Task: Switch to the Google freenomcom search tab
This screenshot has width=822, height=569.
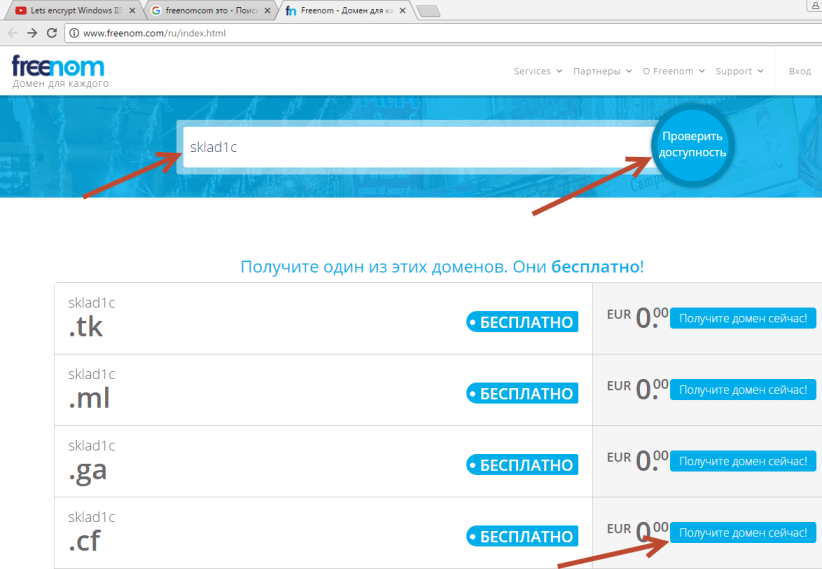Action: (205, 11)
